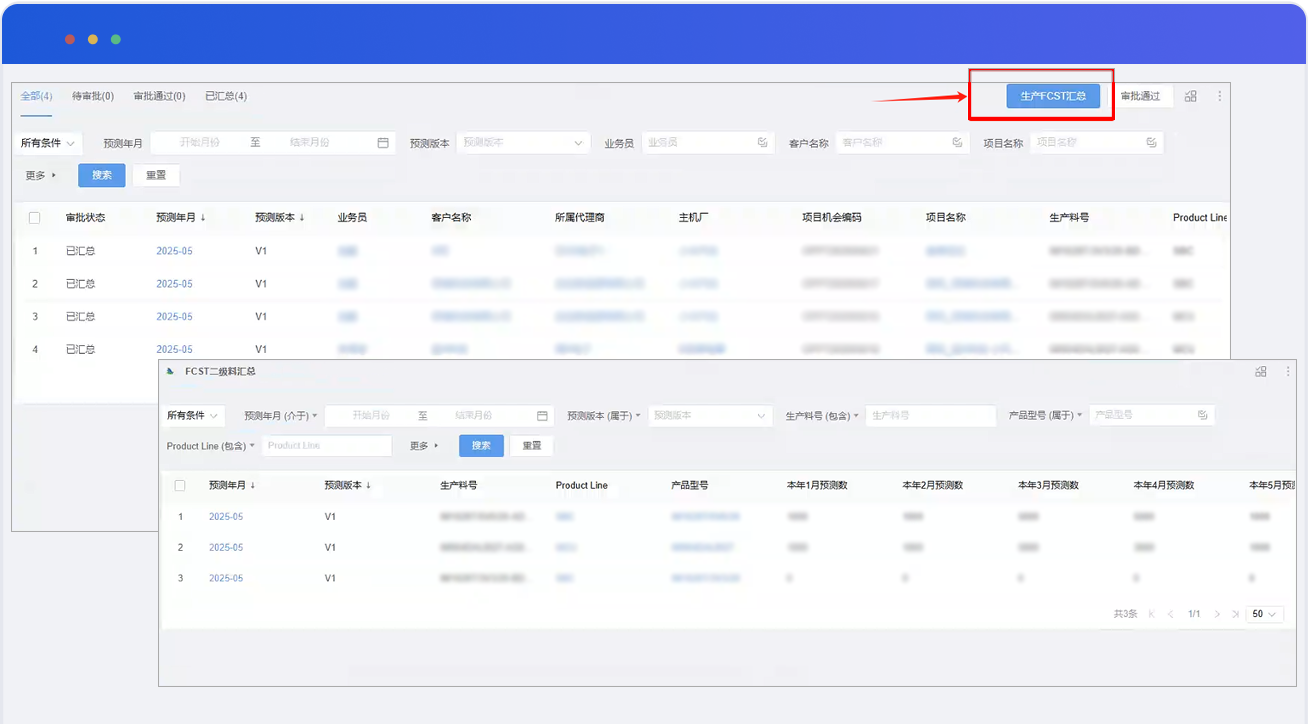This screenshot has width=1308, height=724.
Task: Open 预测版本 select box in FCST二级料汇总 panel
Action: [710, 415]
